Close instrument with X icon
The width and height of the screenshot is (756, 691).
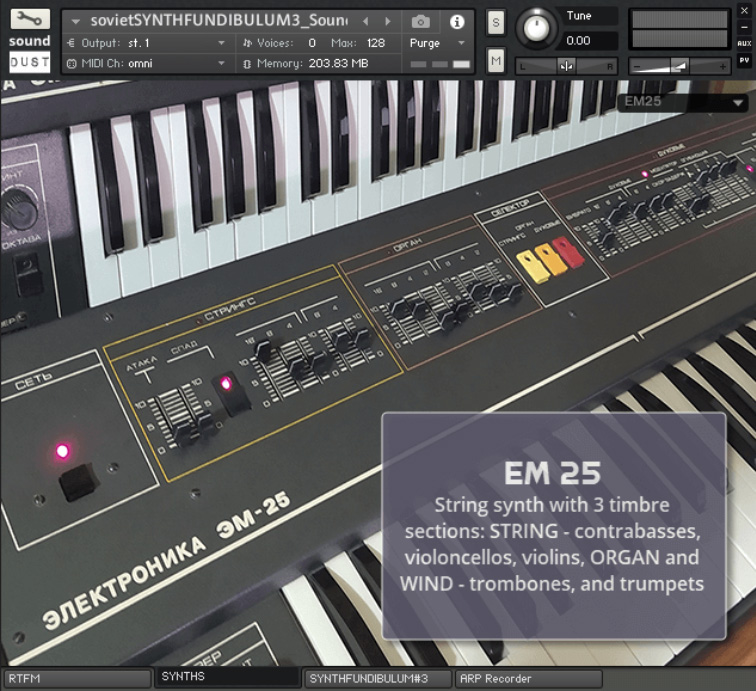(x=744, y=10)
